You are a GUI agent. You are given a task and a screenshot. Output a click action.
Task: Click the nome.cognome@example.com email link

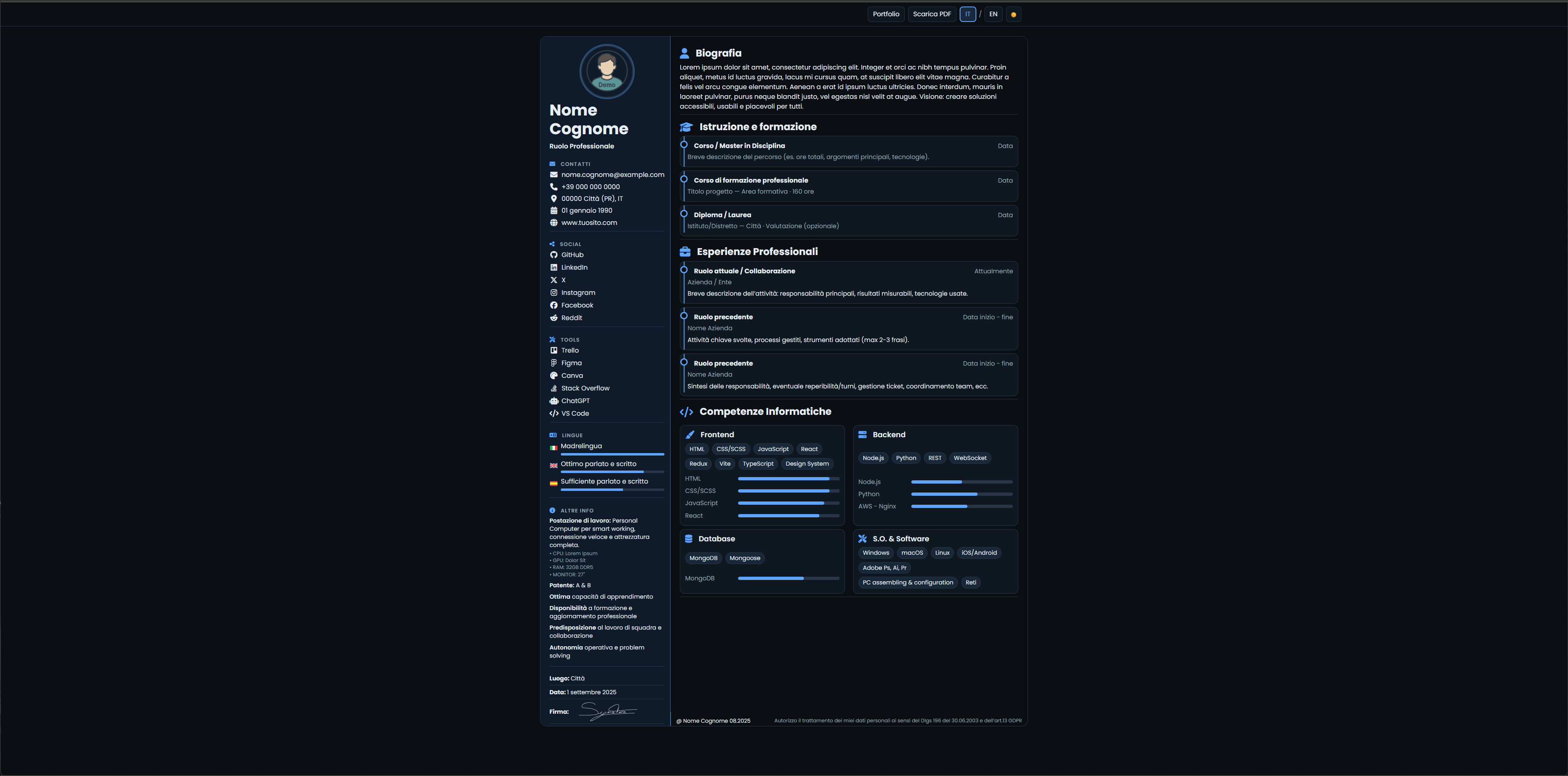coord(612,174)
